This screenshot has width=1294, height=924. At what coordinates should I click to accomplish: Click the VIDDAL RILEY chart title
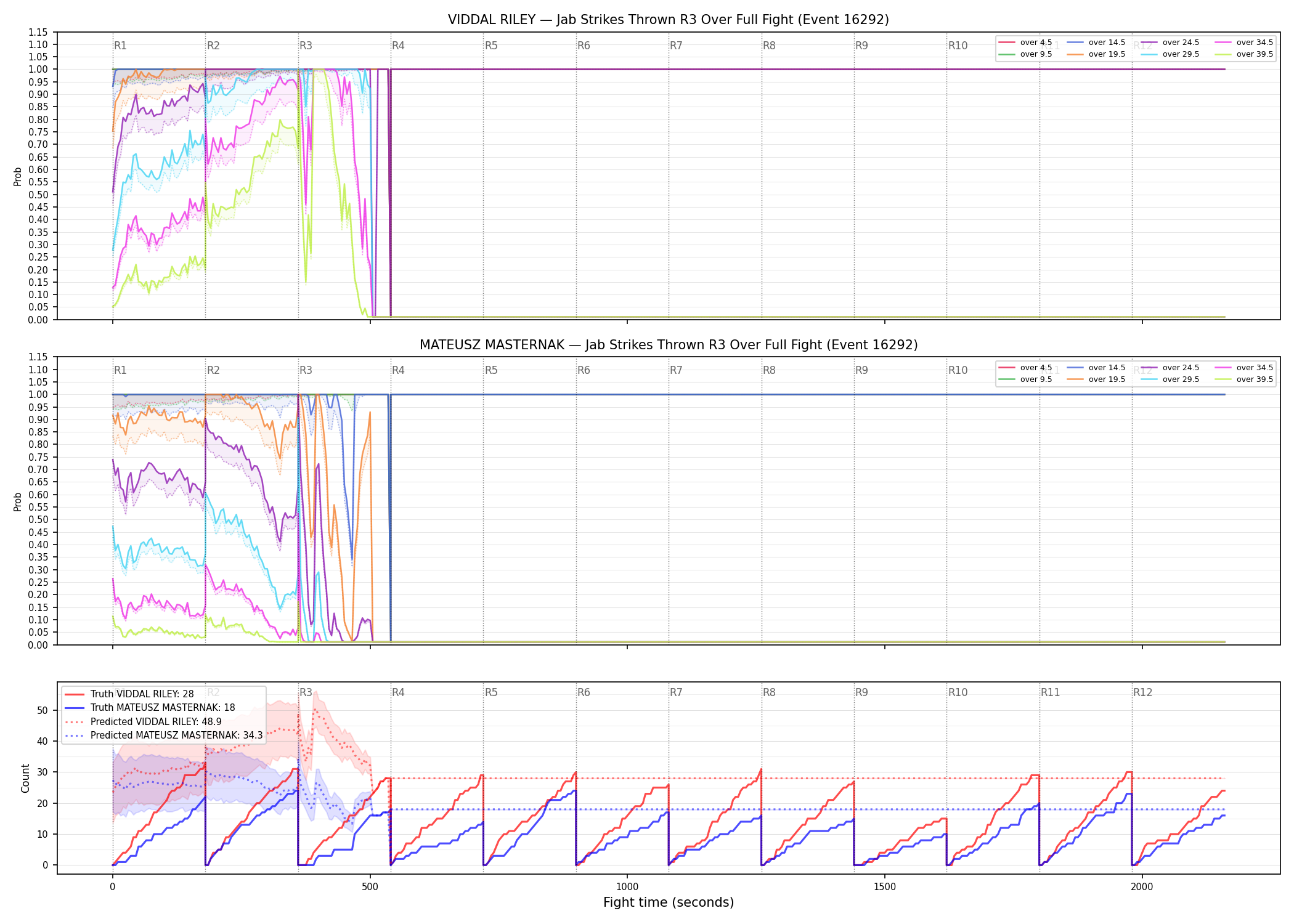point(669,20)
